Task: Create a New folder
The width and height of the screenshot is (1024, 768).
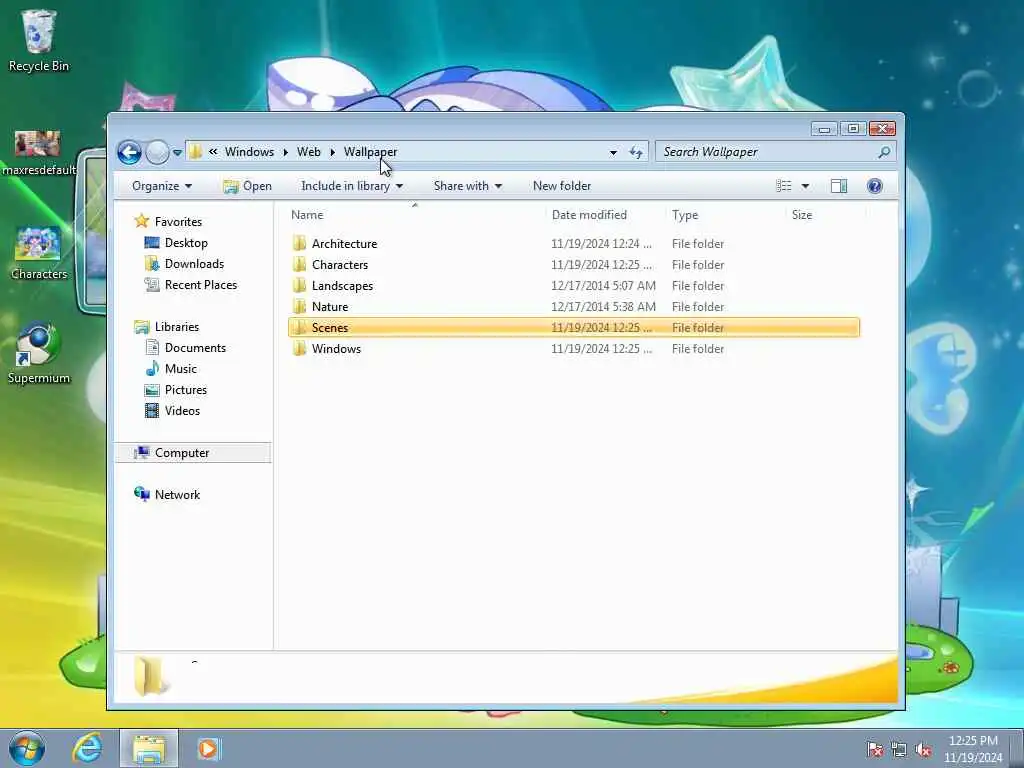Action: pyautogui.click(x=562, y=186)
